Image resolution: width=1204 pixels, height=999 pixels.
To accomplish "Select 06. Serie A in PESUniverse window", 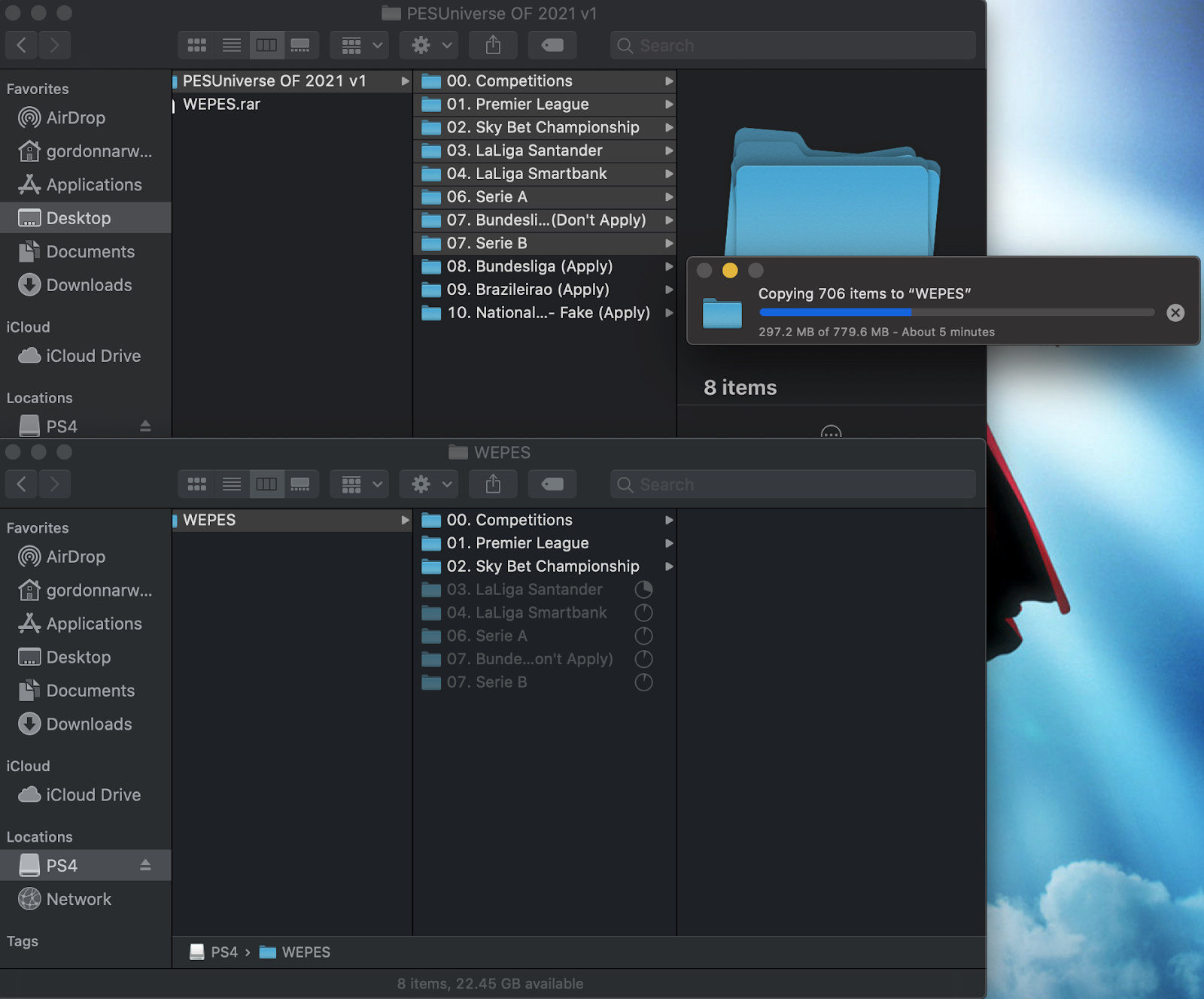I will [x=545, y=197].
